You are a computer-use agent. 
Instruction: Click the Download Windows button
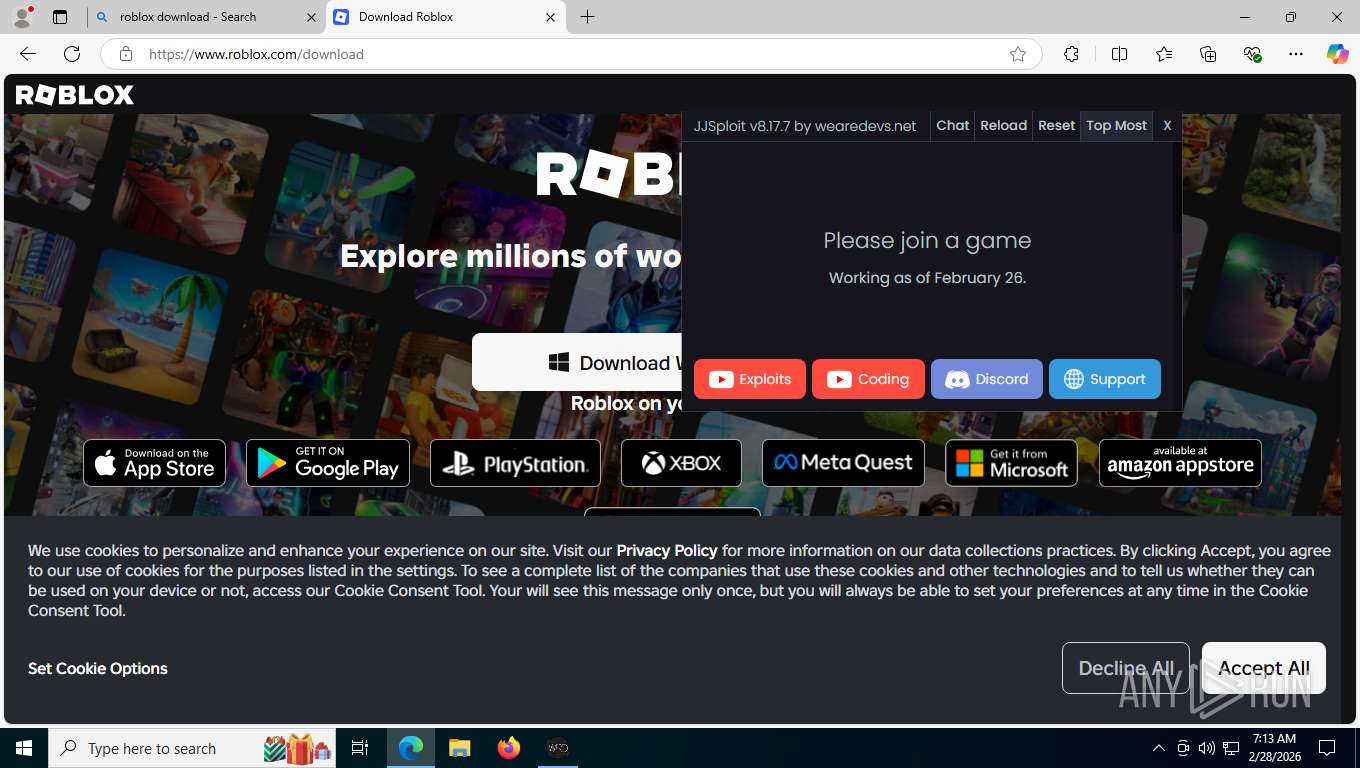point(577,362)
